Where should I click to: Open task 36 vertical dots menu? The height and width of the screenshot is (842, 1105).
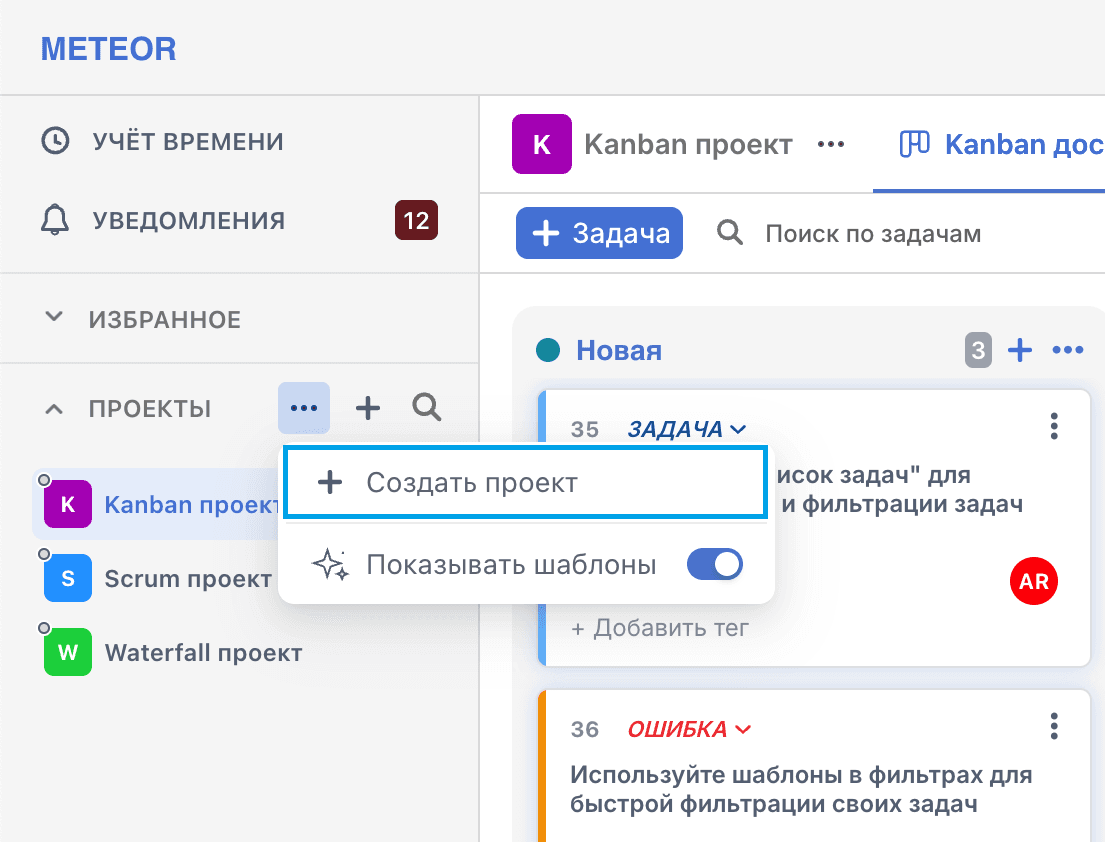coord(1054,726)
